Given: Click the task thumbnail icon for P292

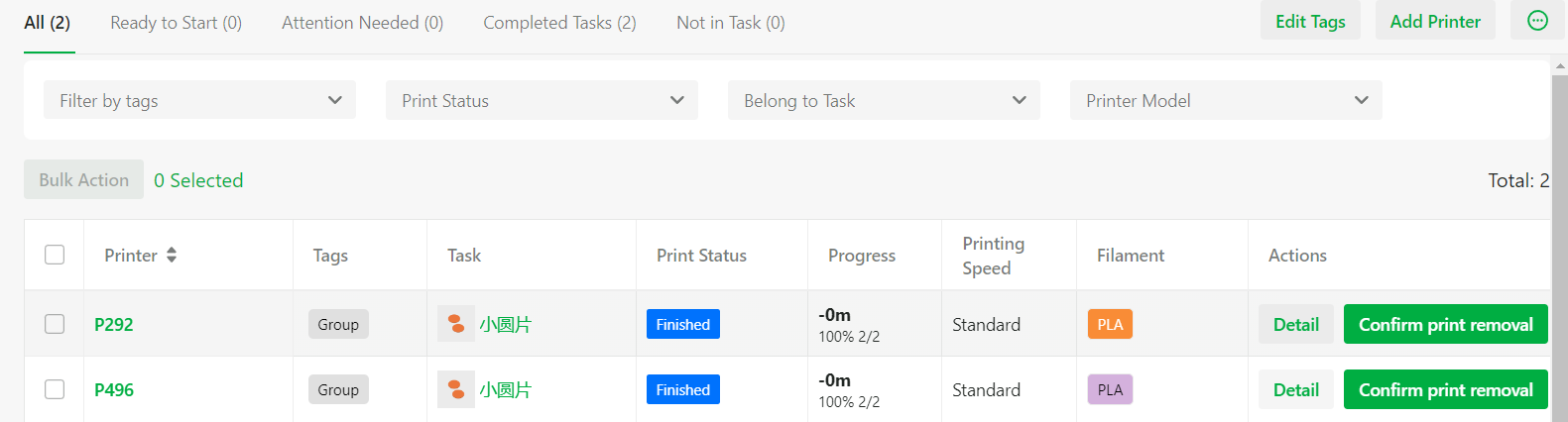Looking at the screenshot, I should point(456,324).
